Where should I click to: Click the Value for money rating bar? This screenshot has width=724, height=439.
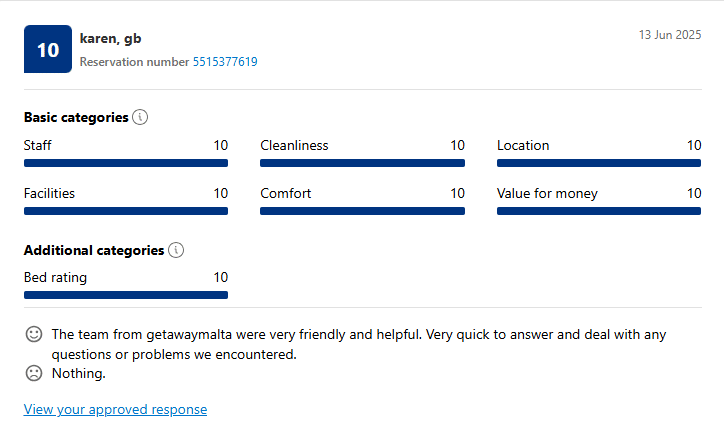pos(599,211)
